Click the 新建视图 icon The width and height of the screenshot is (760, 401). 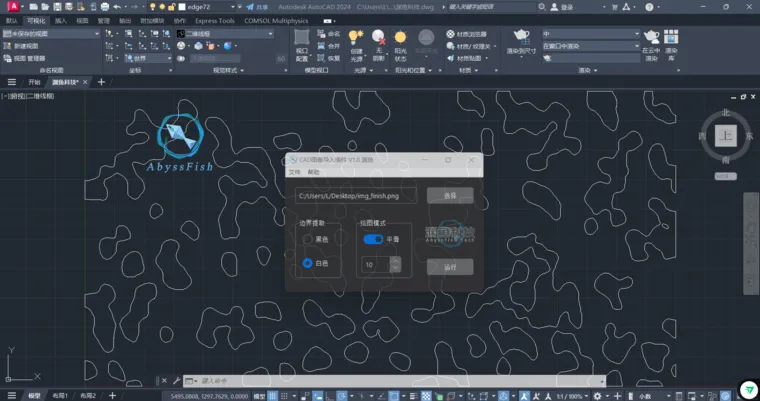[7, 46]
